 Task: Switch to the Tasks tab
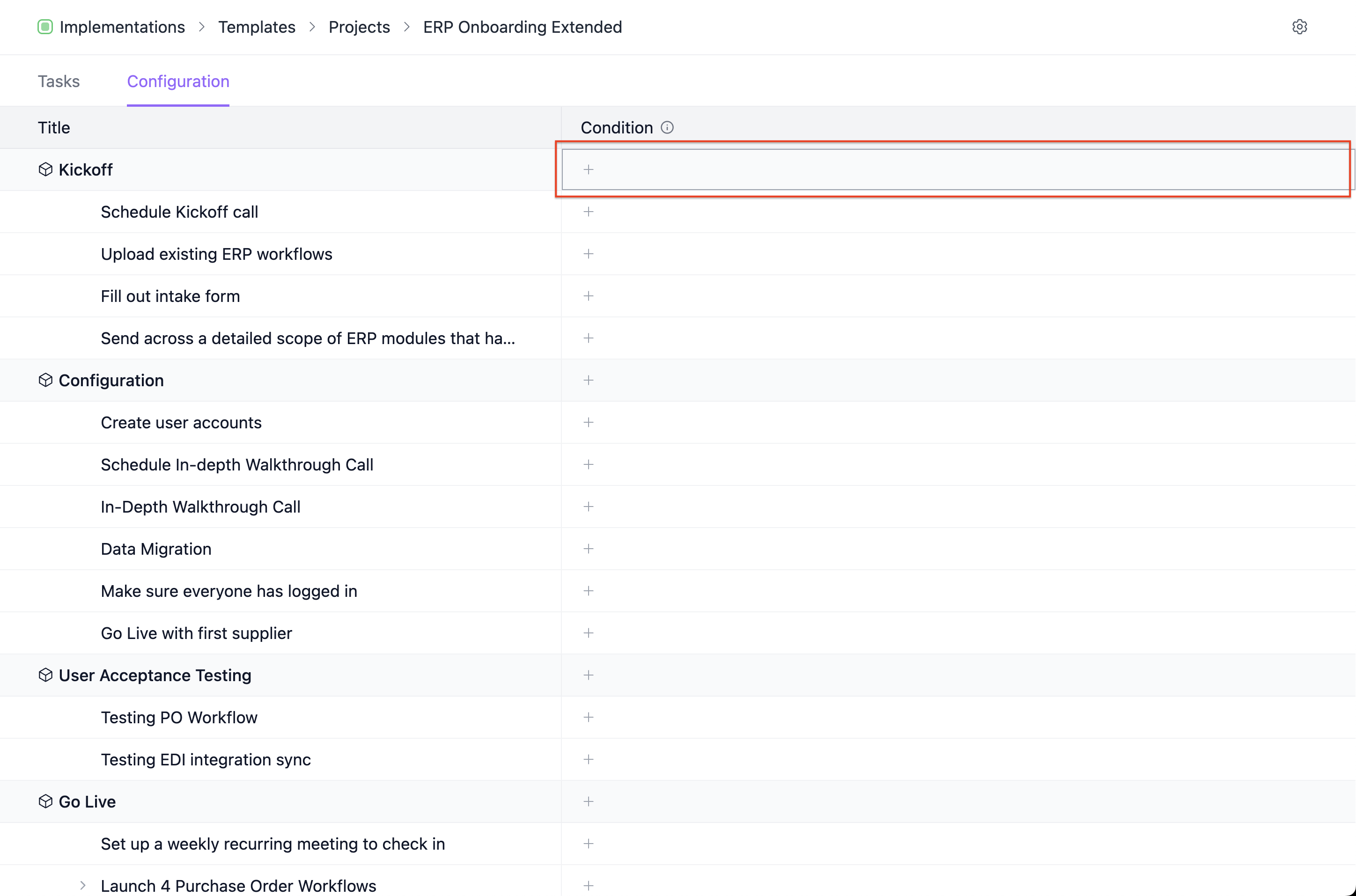click(x=59, y=81)
